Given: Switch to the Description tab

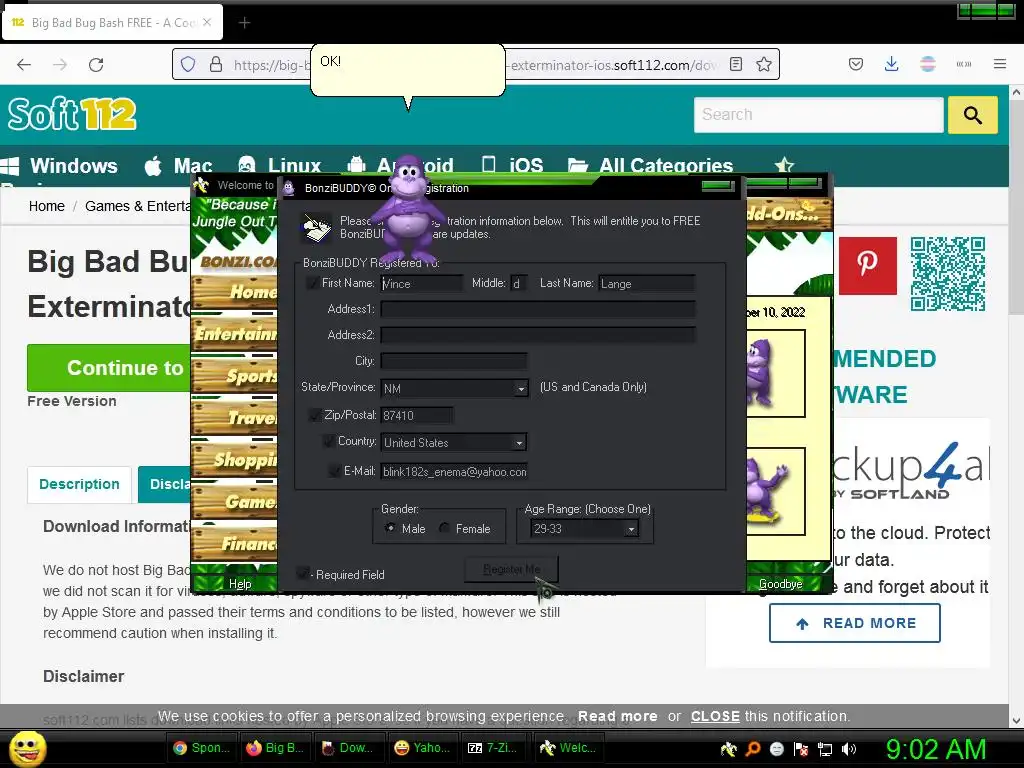Looking at the screenshot, I should pos(80,484).
